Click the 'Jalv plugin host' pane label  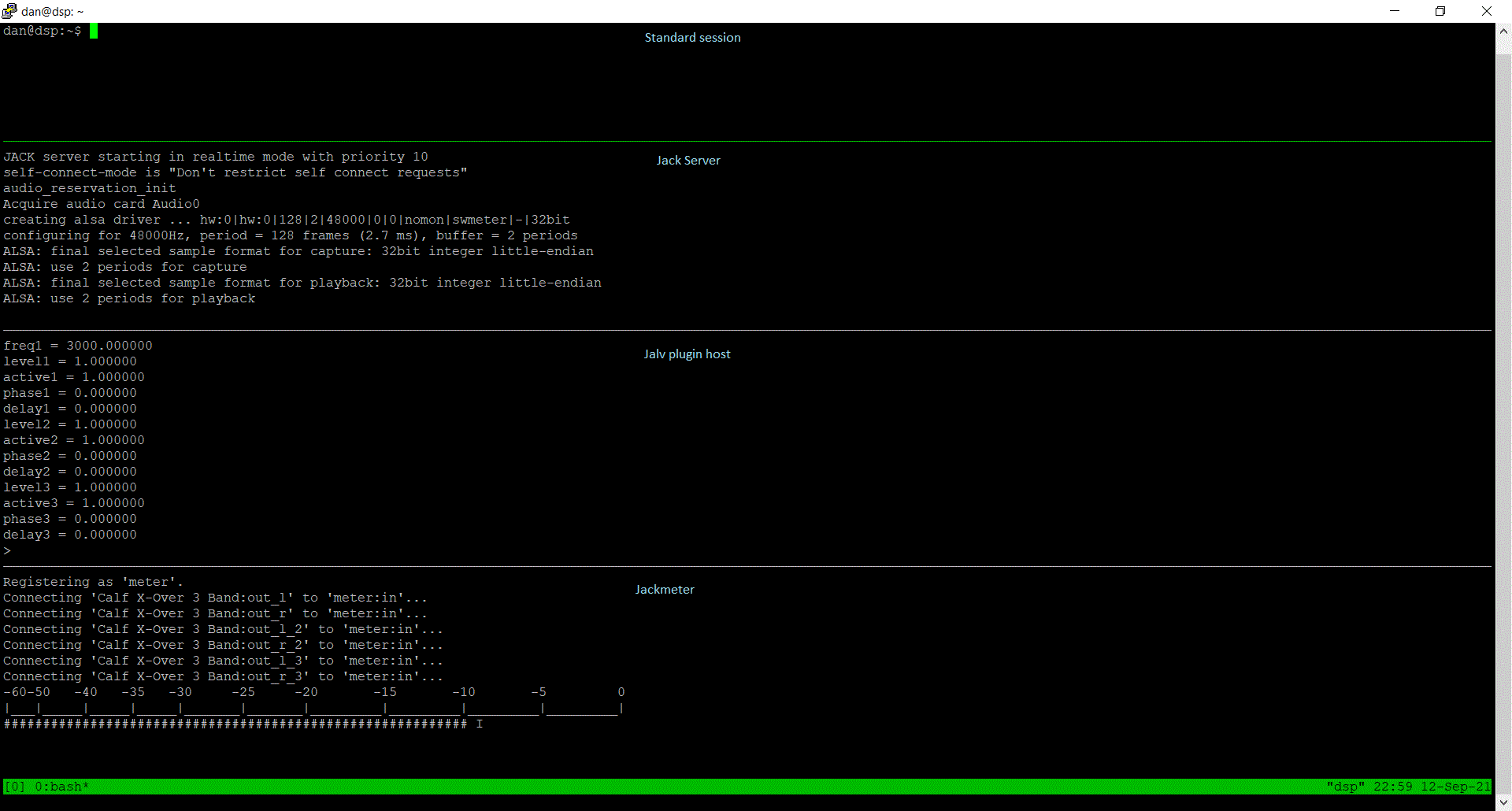point(687,354)
